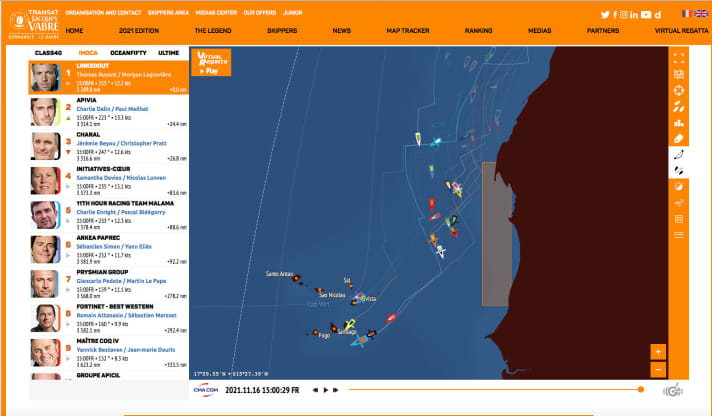This screenshot has height=416, width=712.
Task: Toggle the boats display icon
Action: pos(678,171)
